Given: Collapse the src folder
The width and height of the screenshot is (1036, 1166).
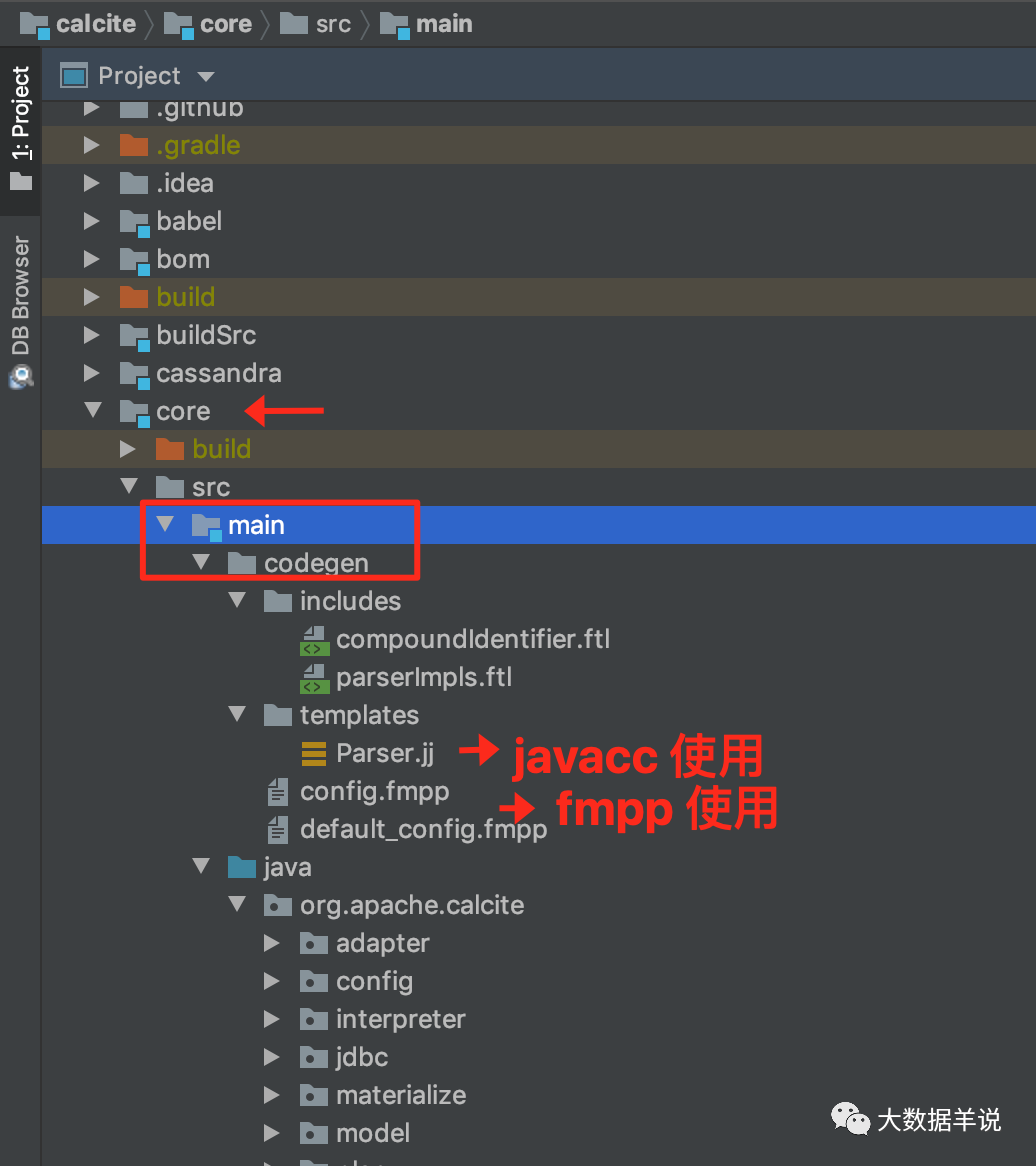Looking at the screenshot, I should (x=129, y=486).
